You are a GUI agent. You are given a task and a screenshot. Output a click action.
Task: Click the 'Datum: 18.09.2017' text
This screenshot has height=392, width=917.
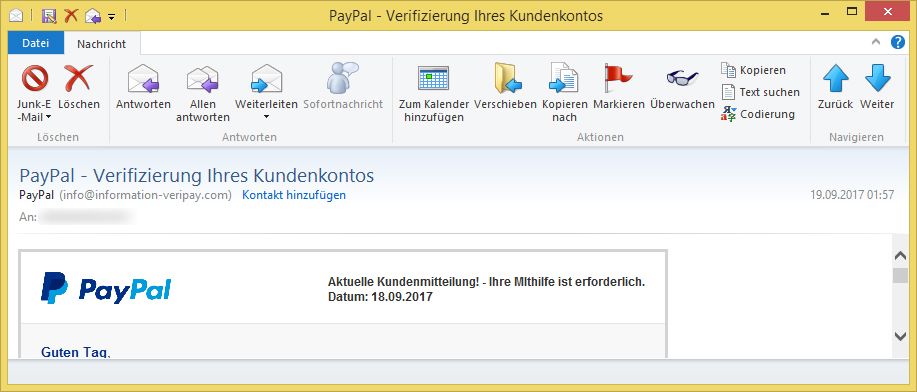(380, 297)
